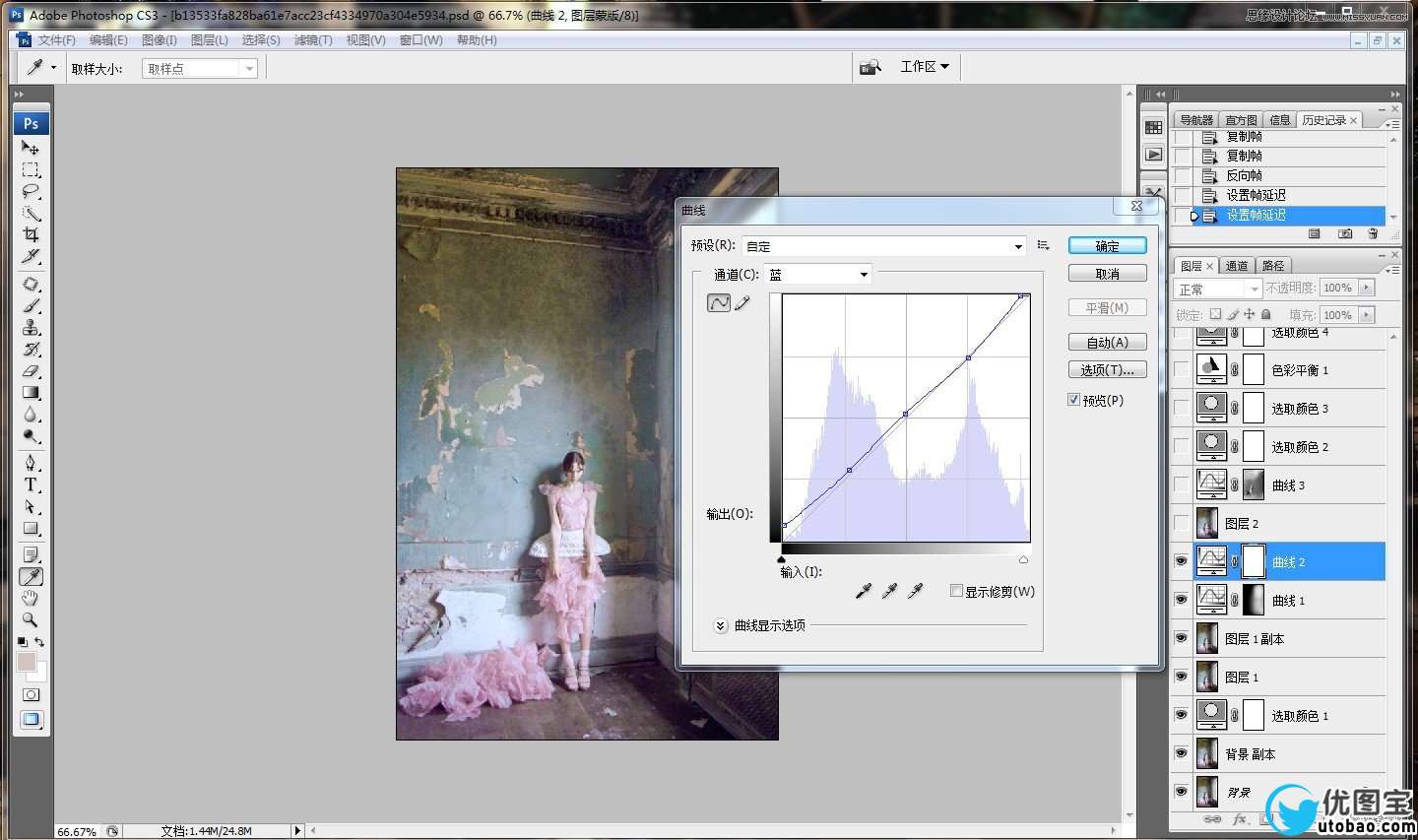Viewport: 1418px width, 840px height.
Task: Open the 滤镜(T) menu
Action: (313, 40)
